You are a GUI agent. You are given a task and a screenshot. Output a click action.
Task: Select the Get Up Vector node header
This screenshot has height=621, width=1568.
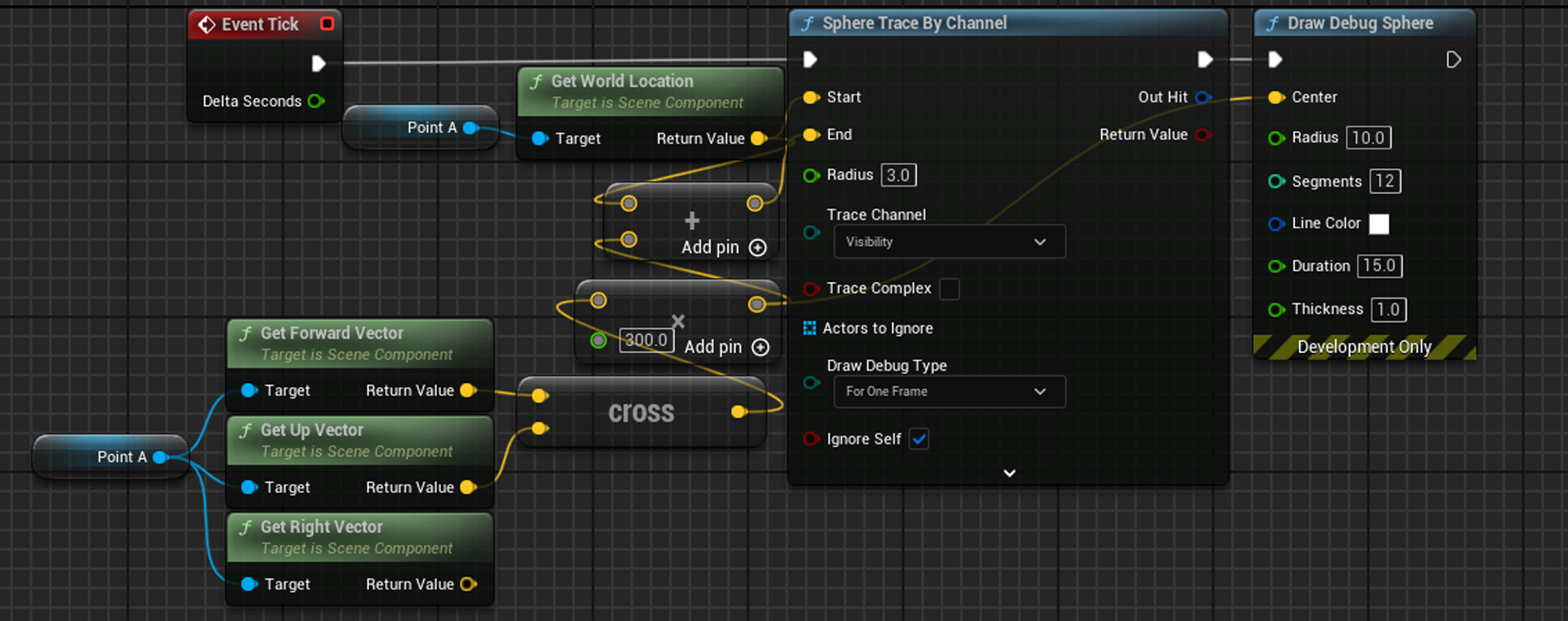pyautogui.click(x=360, y=440)
